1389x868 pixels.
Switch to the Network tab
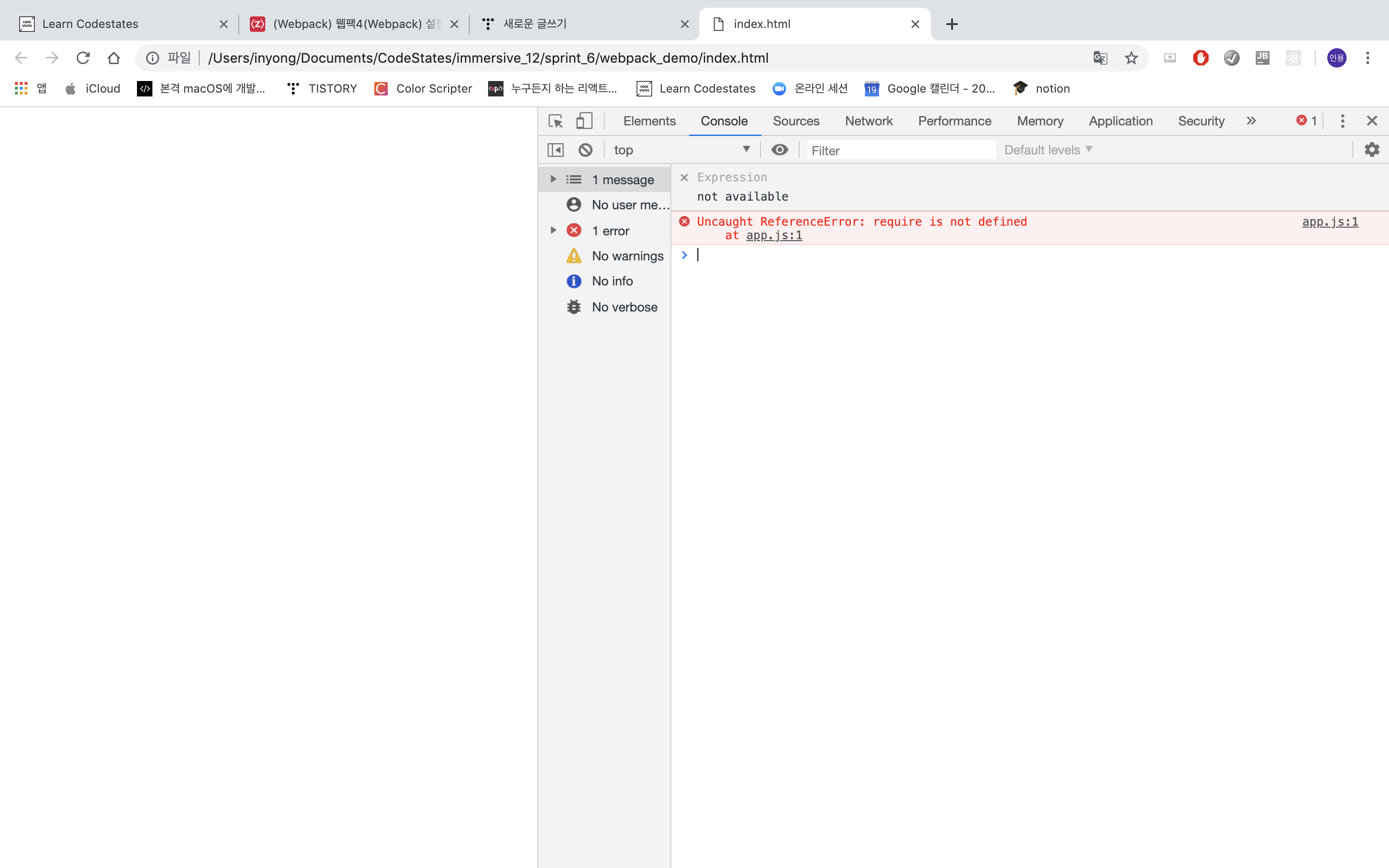tap(869, 121)
